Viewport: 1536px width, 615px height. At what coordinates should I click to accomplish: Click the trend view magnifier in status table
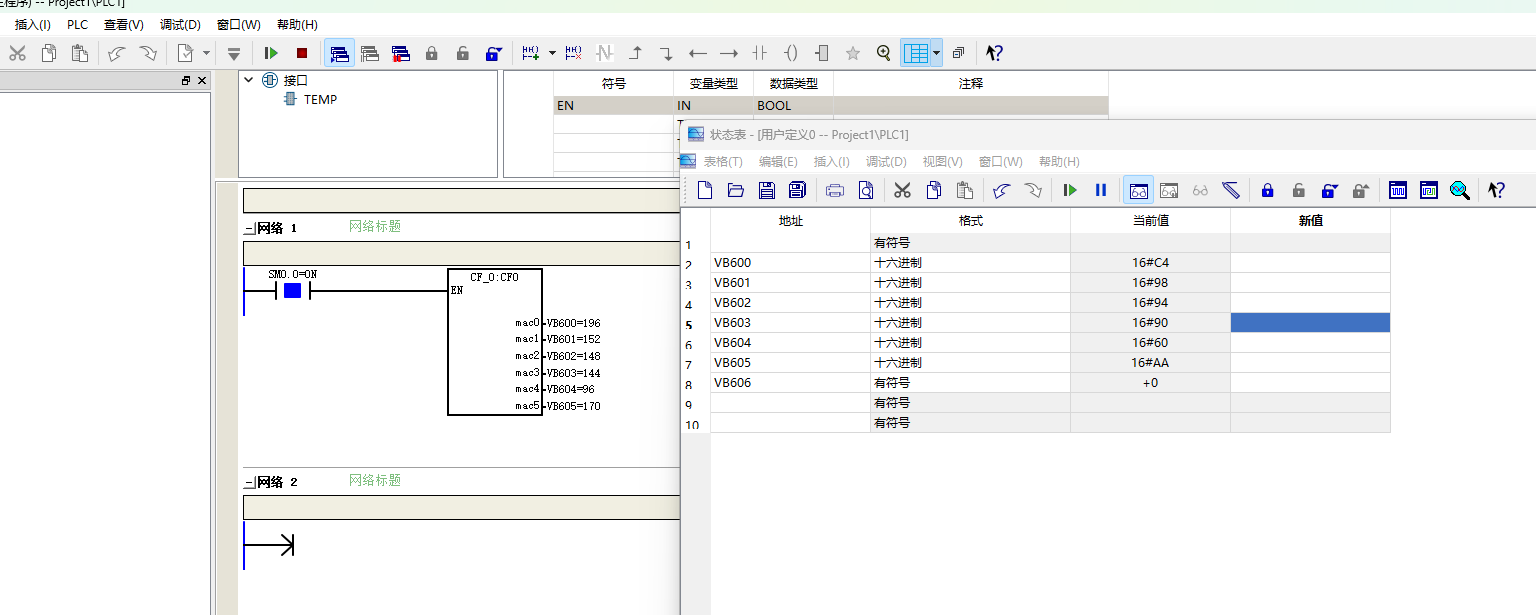[1460, 190]
